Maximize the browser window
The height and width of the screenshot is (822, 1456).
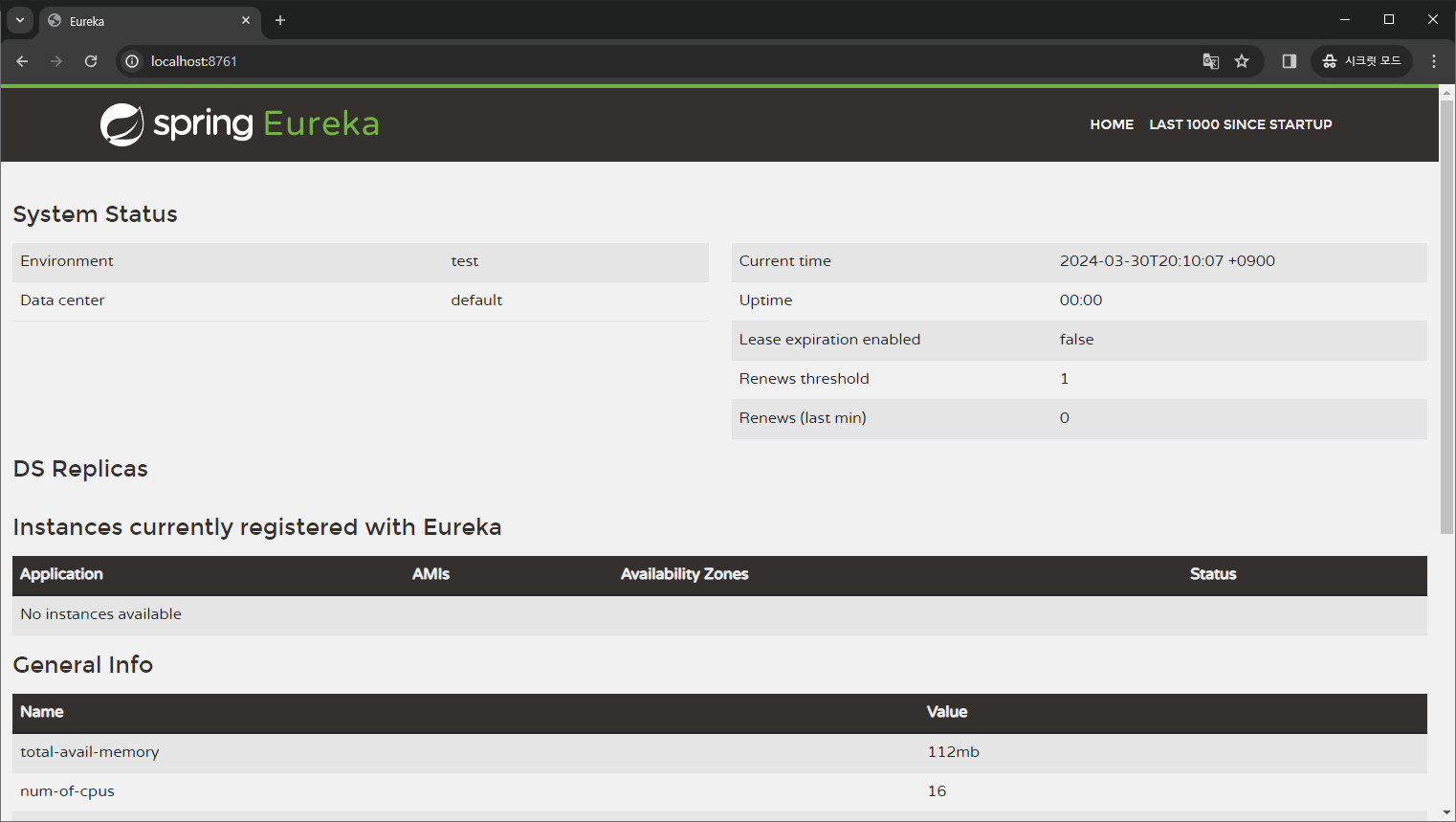(x=1389, y=19)
